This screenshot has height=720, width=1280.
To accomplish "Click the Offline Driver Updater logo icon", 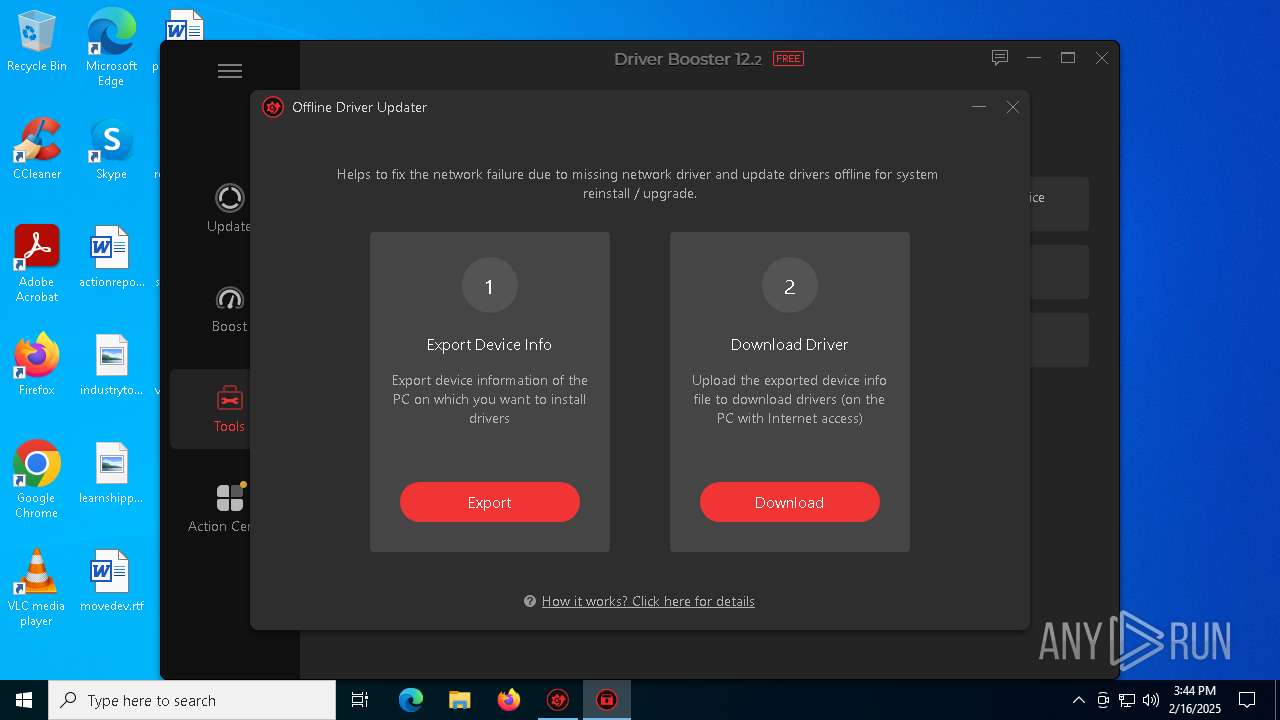I will (x=273, y=107).
